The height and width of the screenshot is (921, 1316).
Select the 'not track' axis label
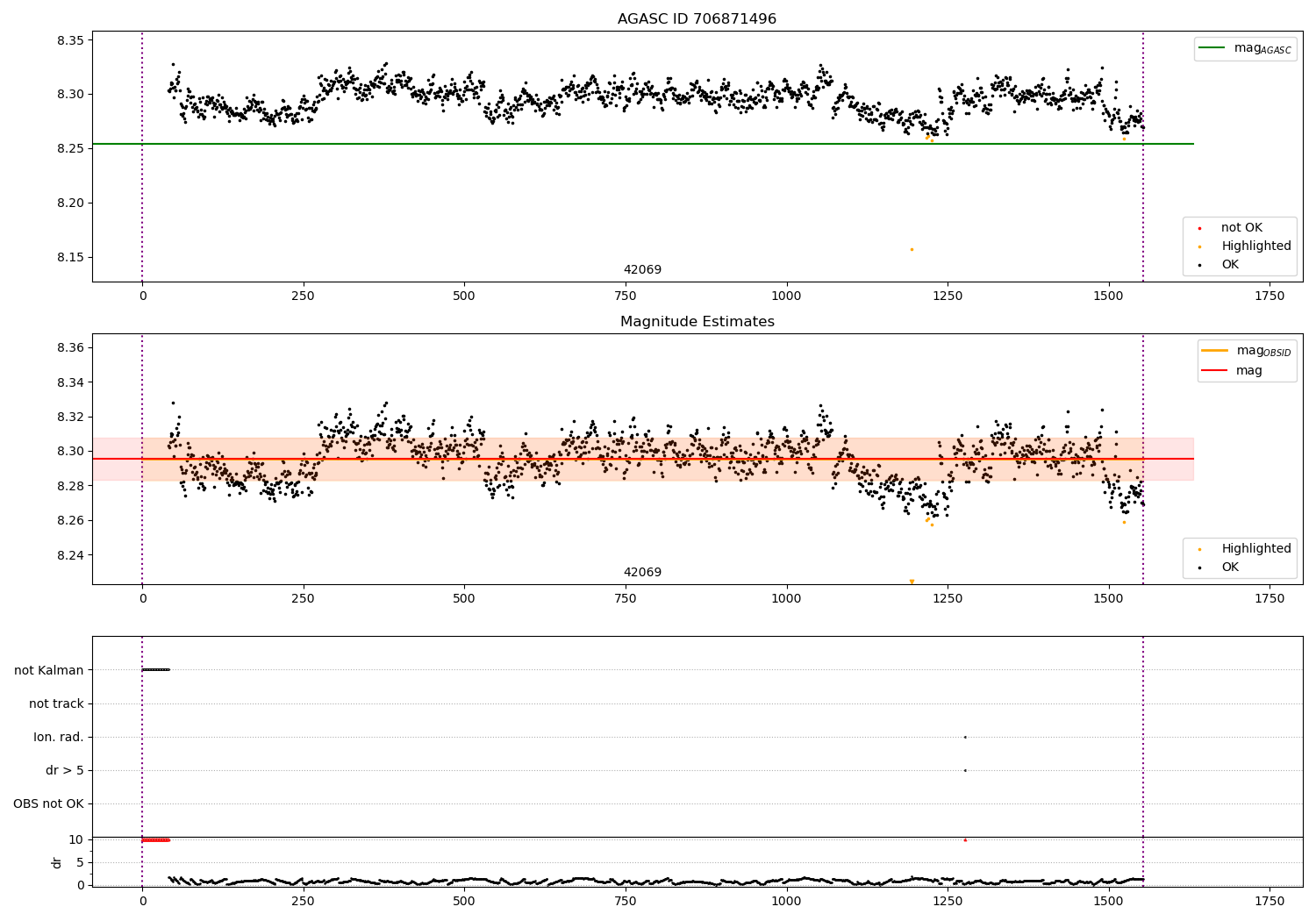[56, 703]
